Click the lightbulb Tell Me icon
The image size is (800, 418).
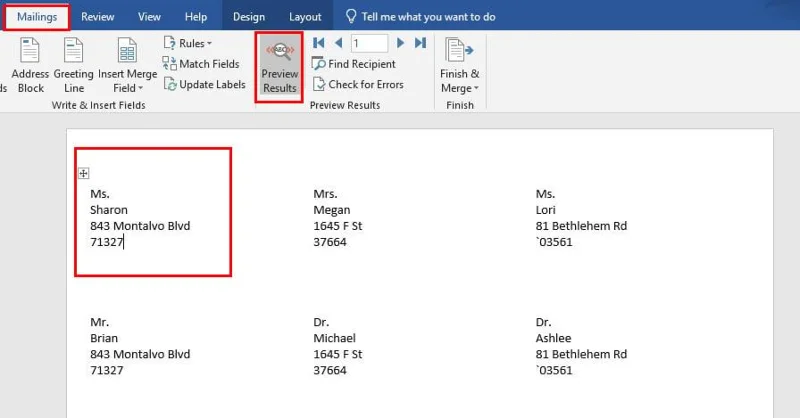[351, 16]
